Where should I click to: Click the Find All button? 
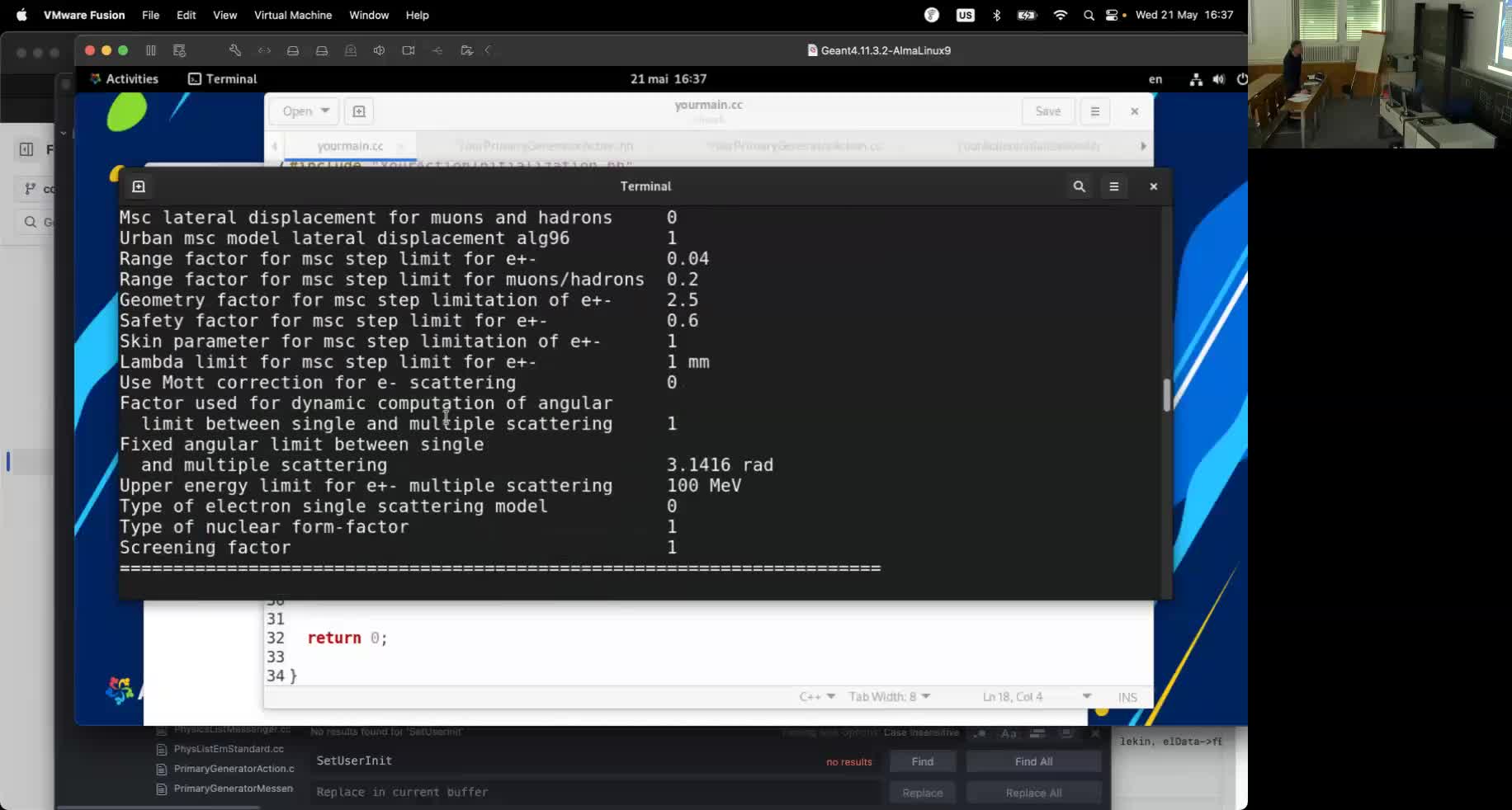(x=1032, y=761)
